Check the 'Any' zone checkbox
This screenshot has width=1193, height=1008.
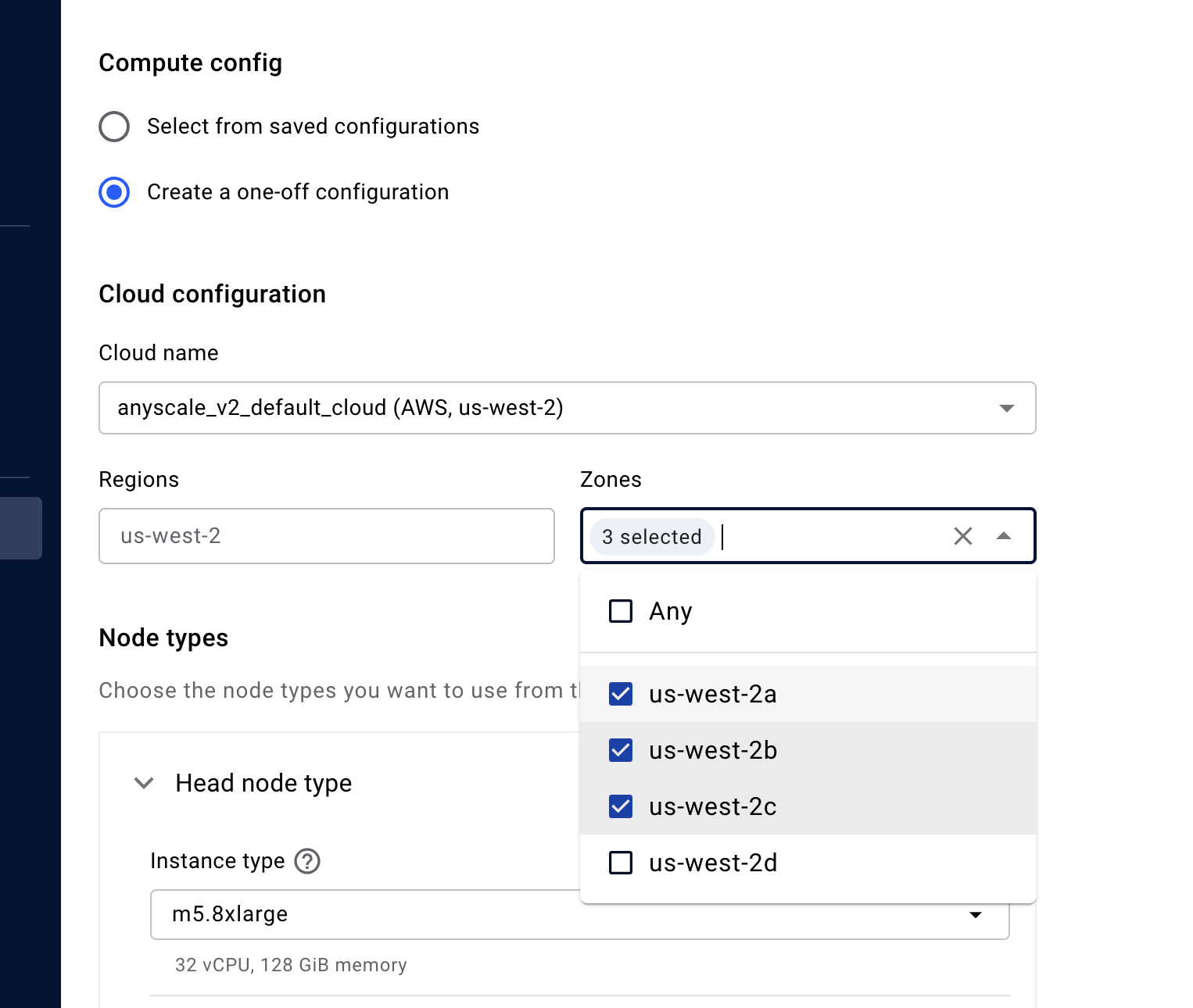tap(621, 611)
